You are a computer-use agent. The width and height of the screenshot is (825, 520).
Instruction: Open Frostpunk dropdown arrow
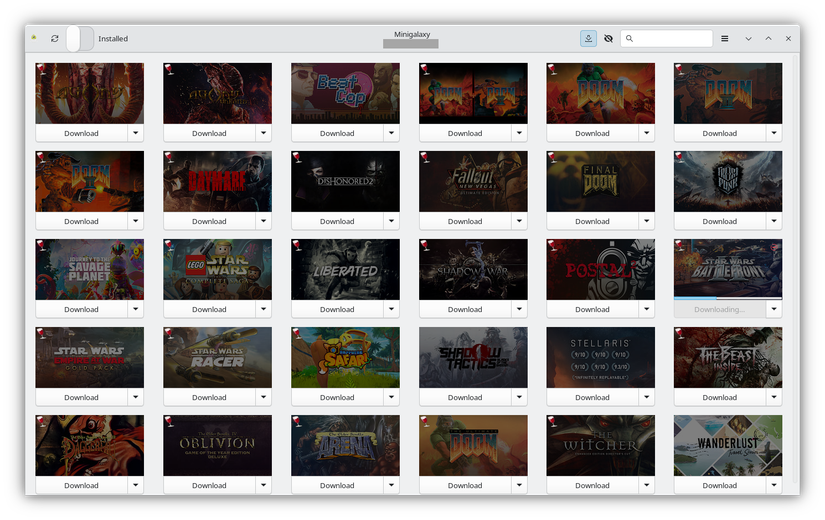pos(774,221)
